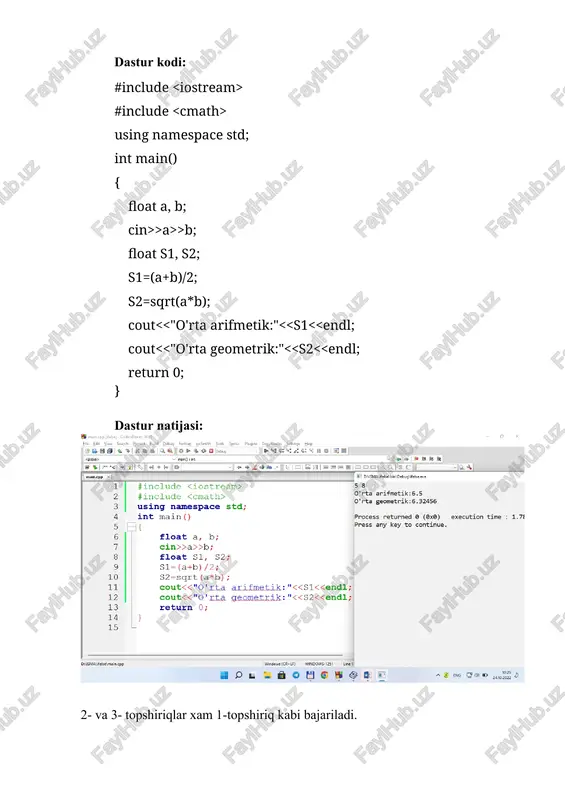Click the 'Dastur kodi:' heading

click(x=150, y=62)
